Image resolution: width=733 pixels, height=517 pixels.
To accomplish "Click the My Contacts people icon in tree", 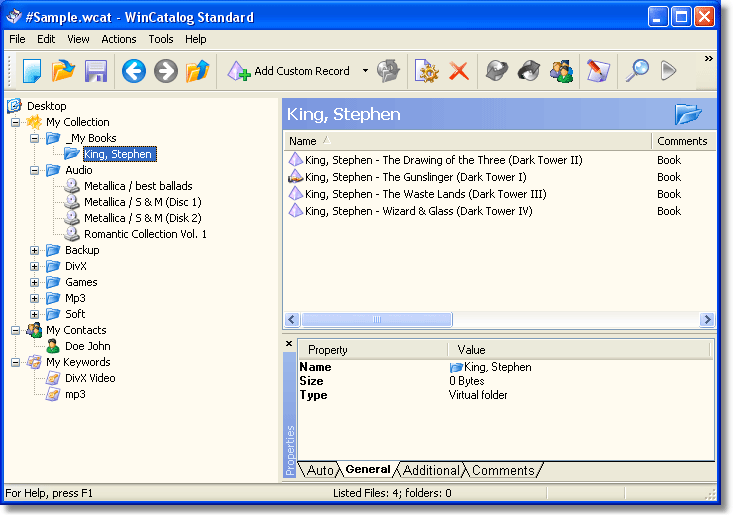I will (34, 330).
